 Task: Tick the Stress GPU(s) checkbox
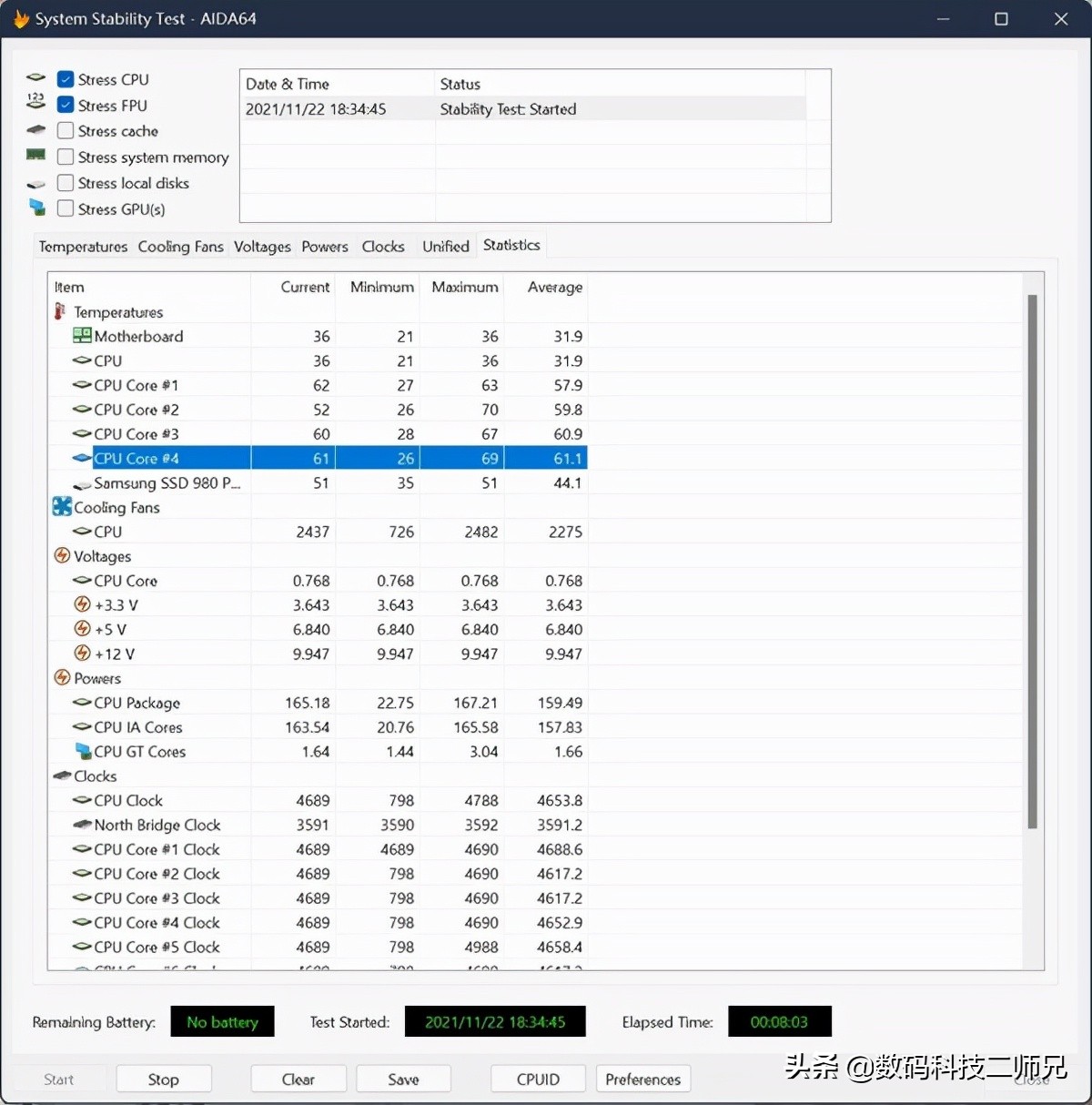[x=66, y=208]
